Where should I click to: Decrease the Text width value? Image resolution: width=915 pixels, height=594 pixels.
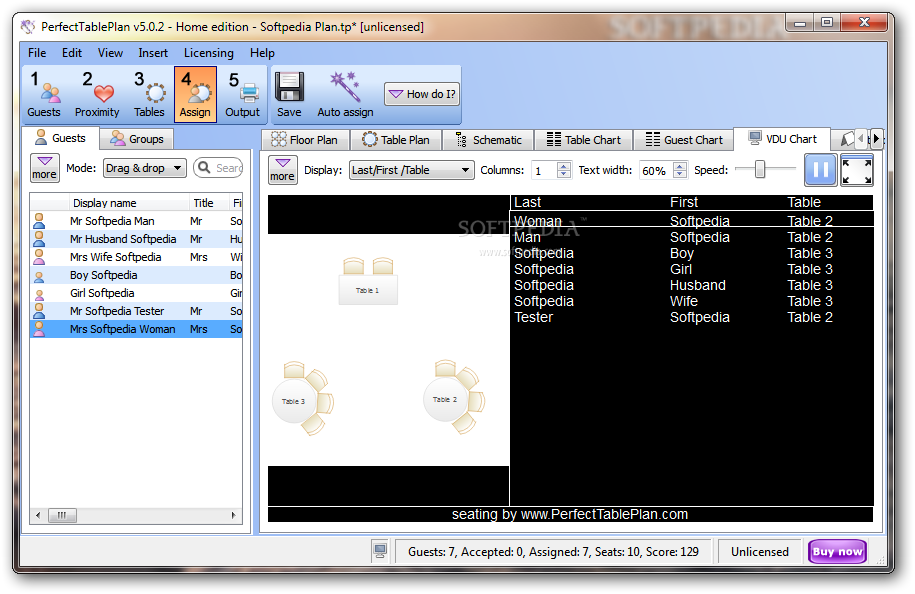click(679, 174)
